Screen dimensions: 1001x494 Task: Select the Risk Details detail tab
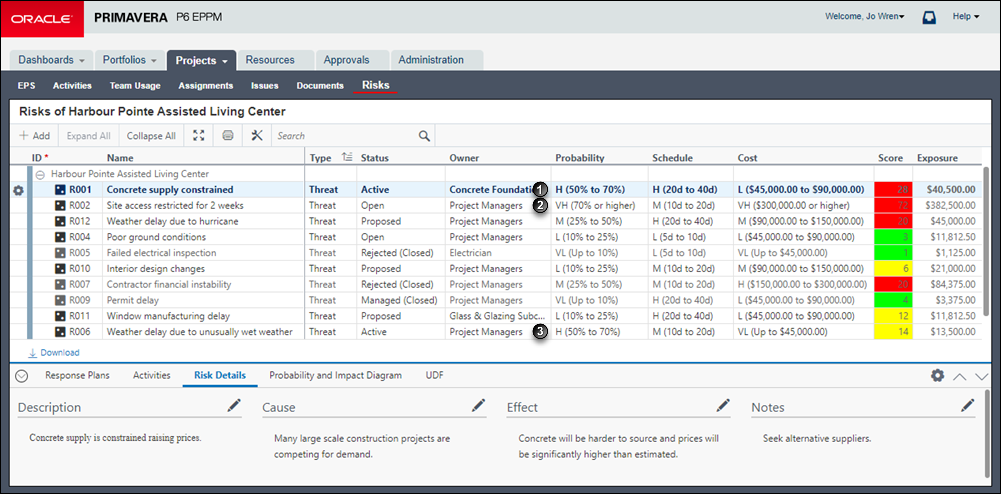(220, 375)
